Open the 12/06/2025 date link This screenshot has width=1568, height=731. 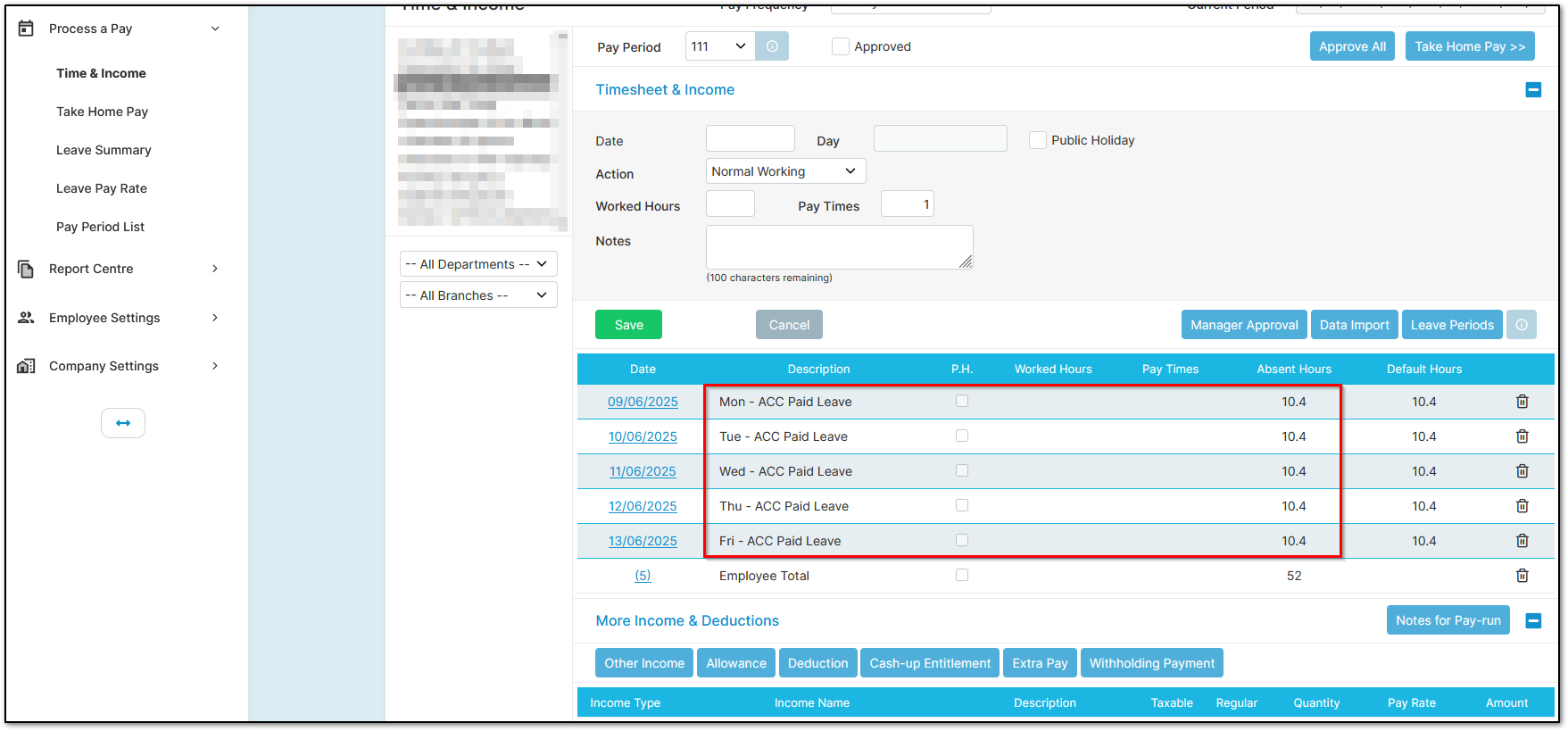643,506
